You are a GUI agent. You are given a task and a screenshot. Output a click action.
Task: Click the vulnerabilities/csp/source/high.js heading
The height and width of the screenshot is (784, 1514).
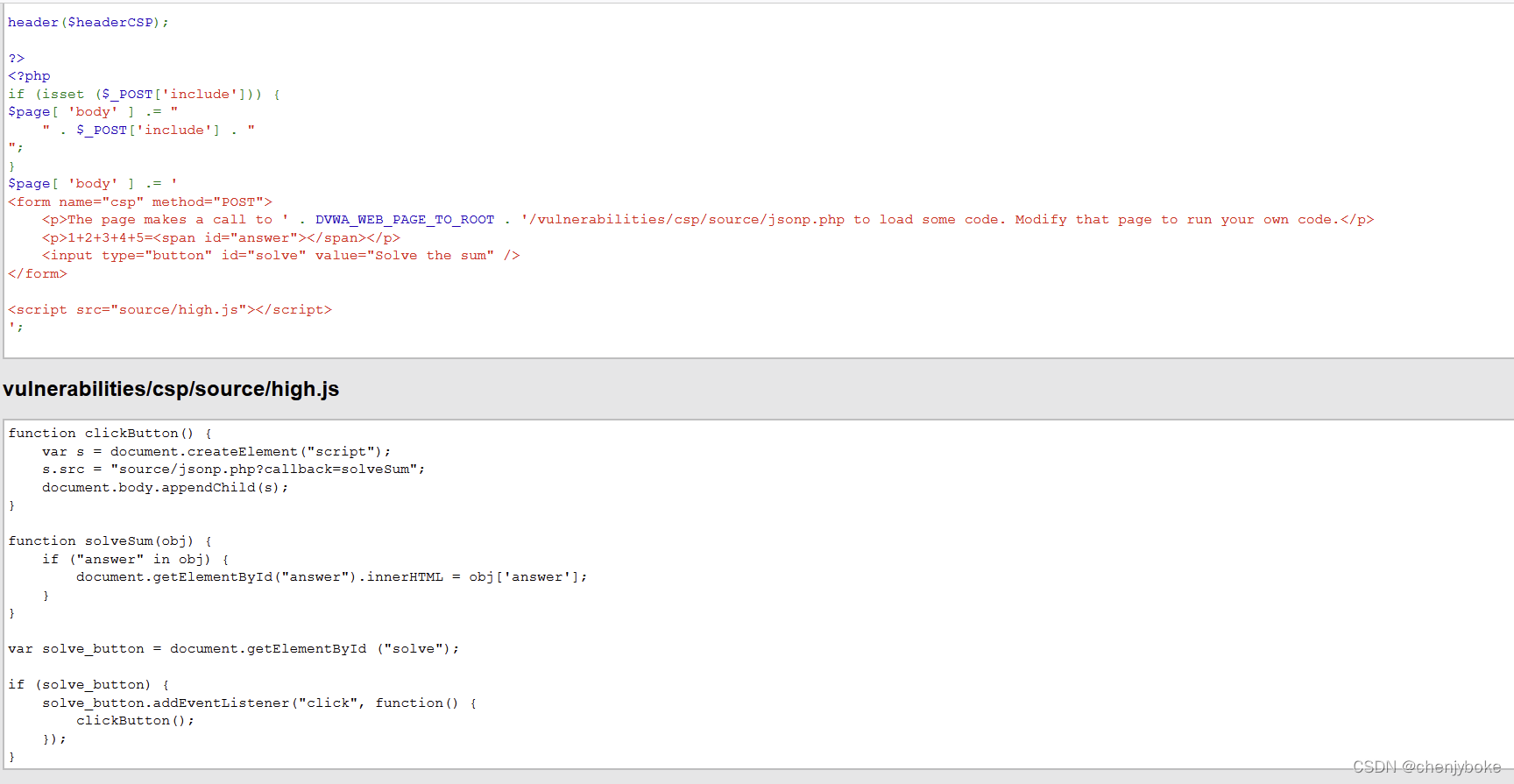tap(171, 389)
